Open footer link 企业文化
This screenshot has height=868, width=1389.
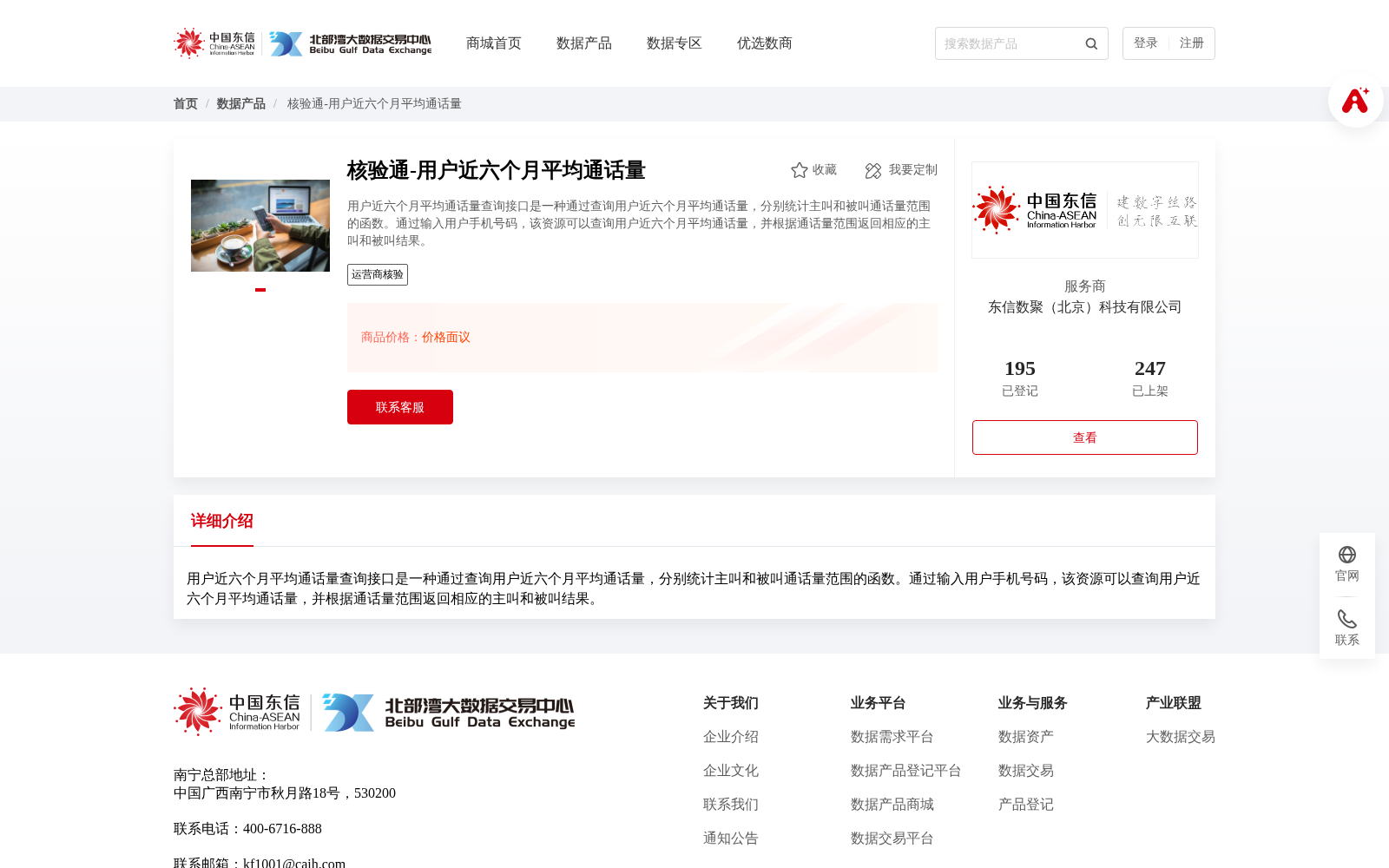(731, 771)
